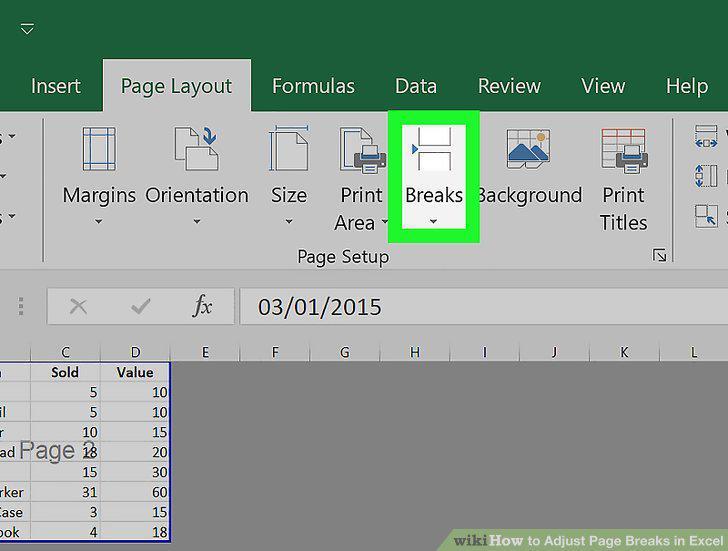Image resolution: width=728 pixels, height=551 pixels.
Task: Select column K header
Action: [x=624, y=352]
